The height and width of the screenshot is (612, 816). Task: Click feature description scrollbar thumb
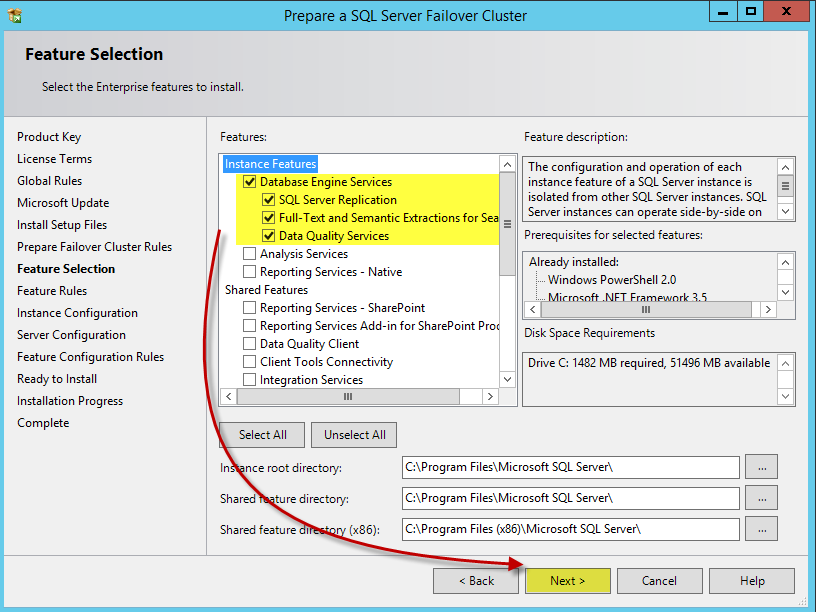pos(785,186)
